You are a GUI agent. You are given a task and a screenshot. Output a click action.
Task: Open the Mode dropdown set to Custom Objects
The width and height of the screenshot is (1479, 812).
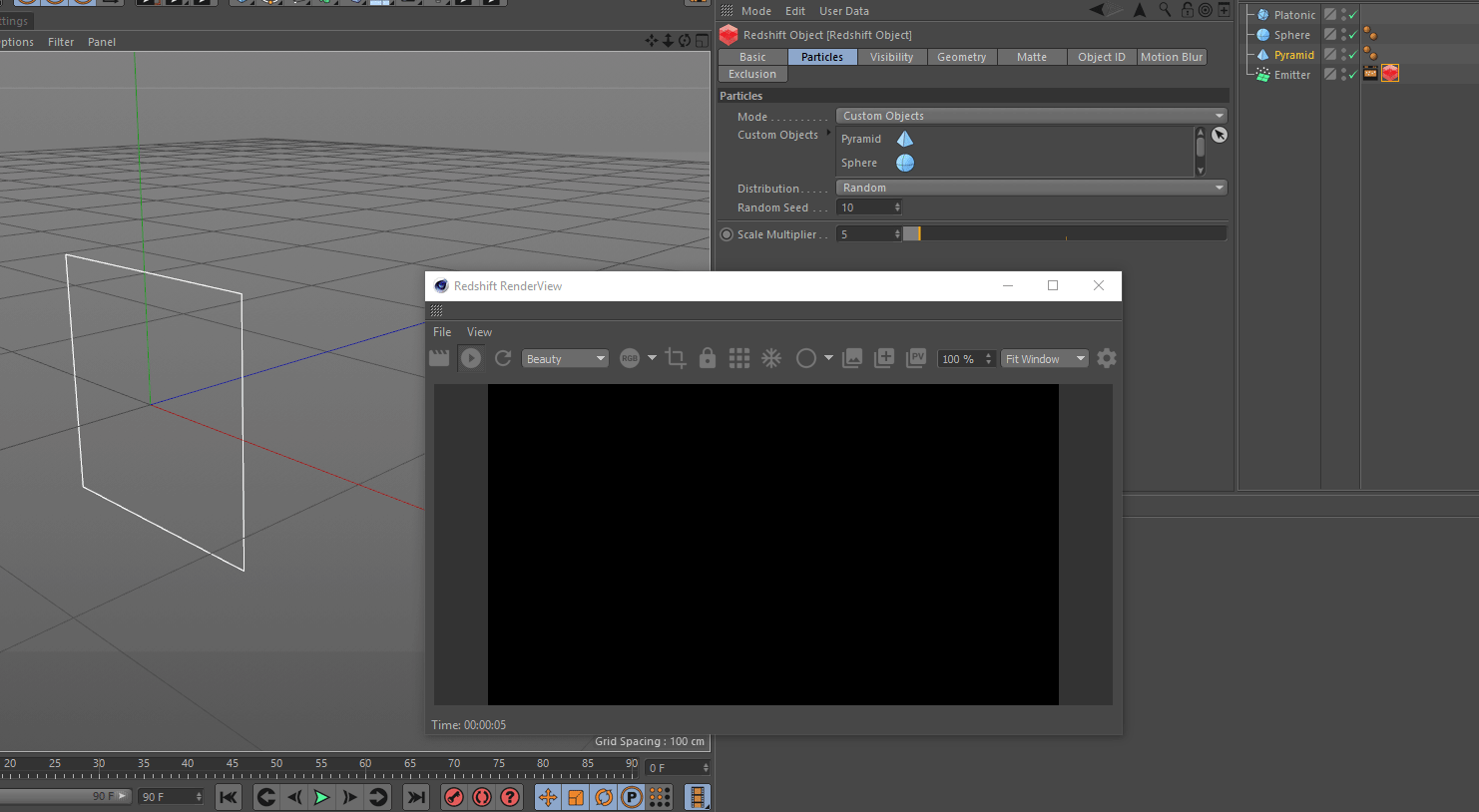point(1031,116)
